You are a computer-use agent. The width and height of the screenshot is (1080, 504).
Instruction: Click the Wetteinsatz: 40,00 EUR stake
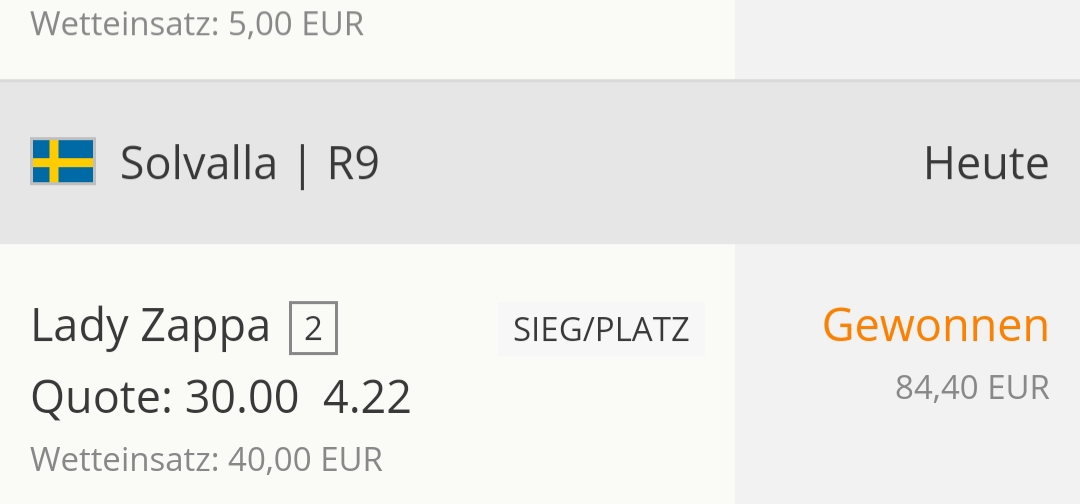[x=207, y=459]
